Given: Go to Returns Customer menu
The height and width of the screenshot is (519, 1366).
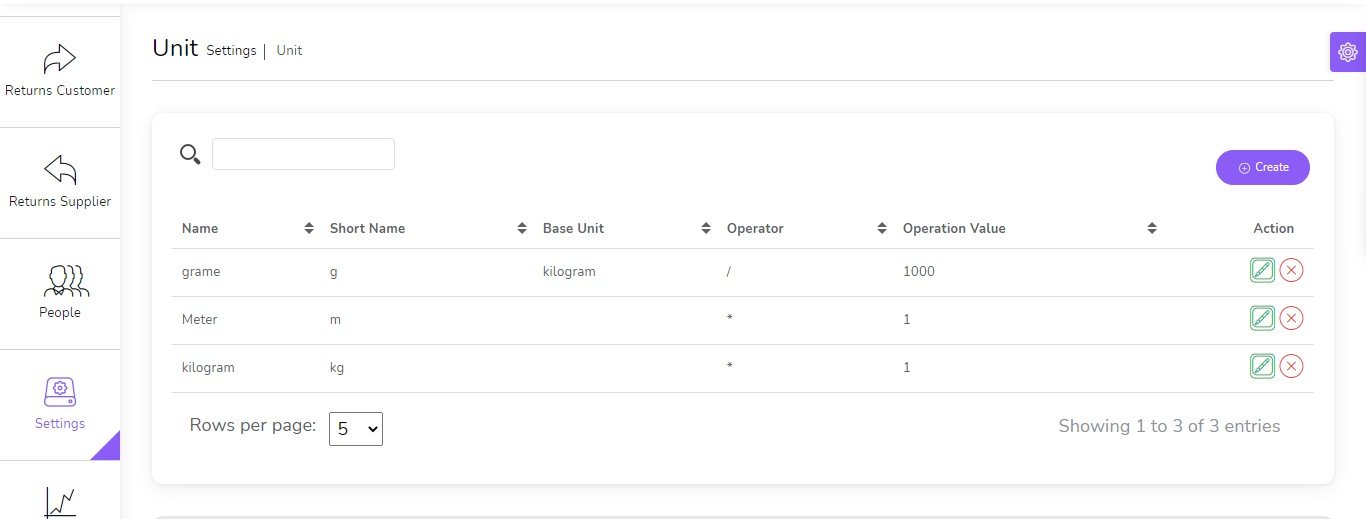Looking at the screenshot, I should click(x=60, y=72).
